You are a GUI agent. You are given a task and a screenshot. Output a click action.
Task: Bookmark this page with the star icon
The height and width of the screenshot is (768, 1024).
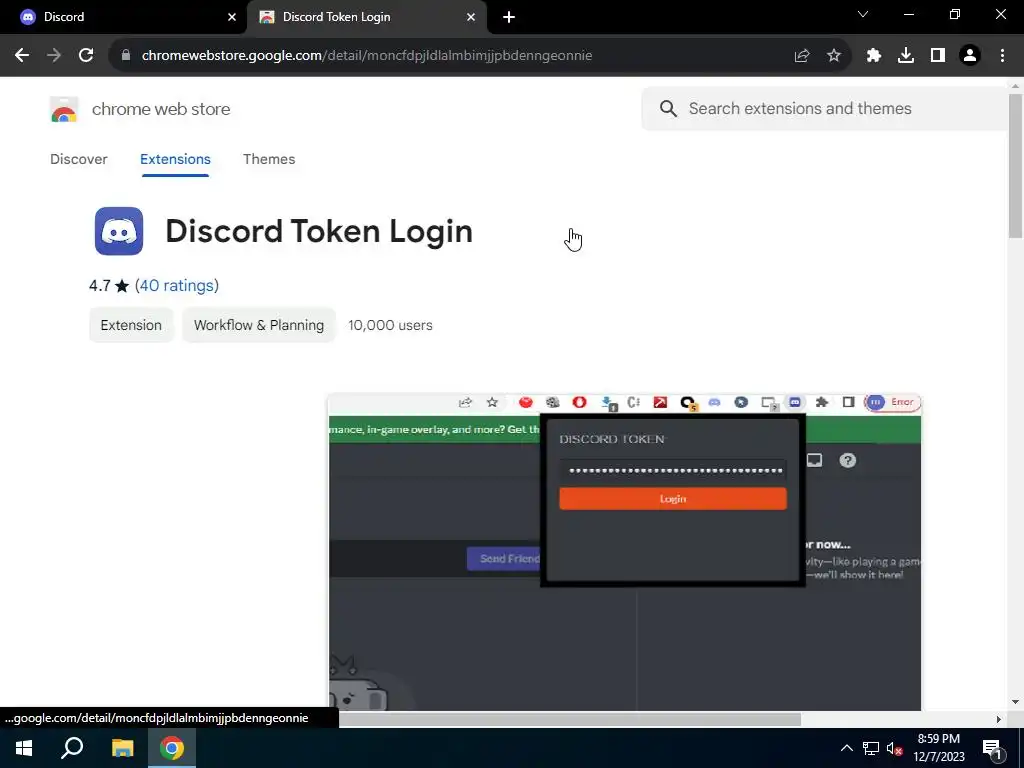[834, 56]
